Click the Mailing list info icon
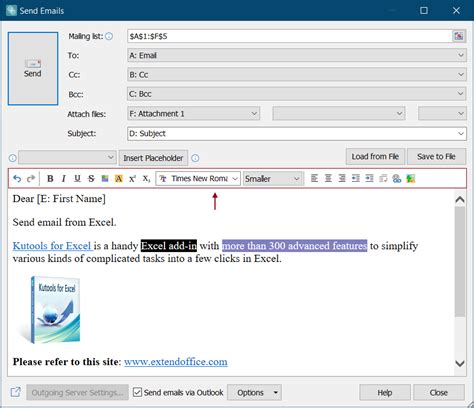The width and height of the screenshot is (474, 408). coord(109,36)
